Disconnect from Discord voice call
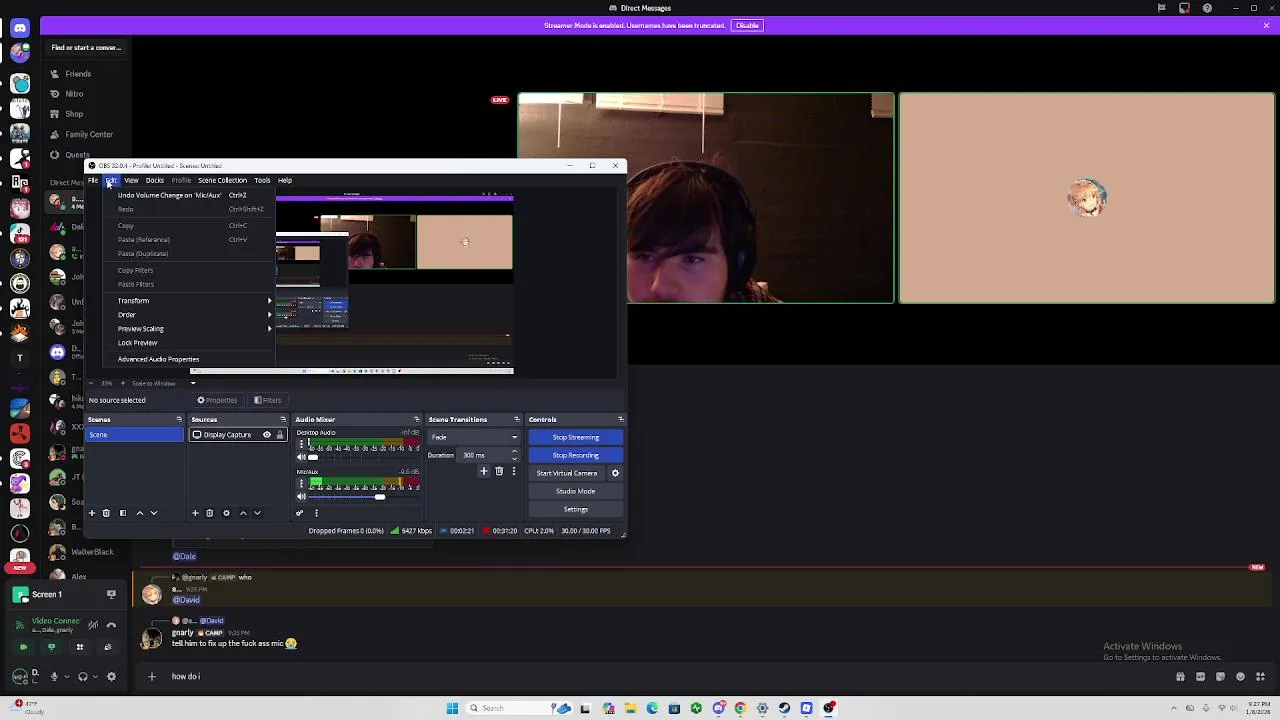 [x=111, y=625]
